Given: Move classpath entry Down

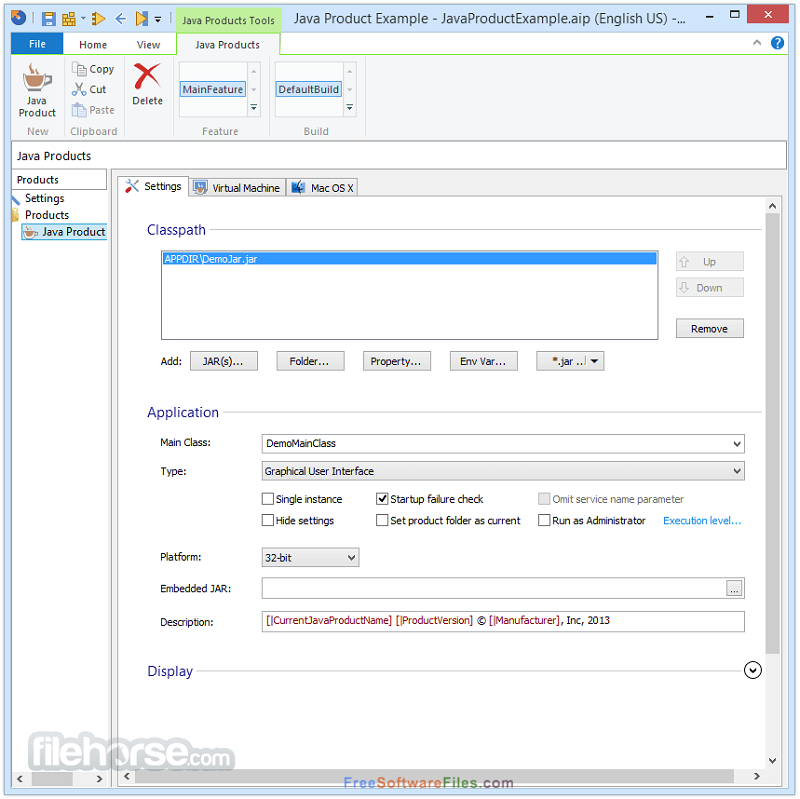Looking at the screenshot, I should pos(709,288).
